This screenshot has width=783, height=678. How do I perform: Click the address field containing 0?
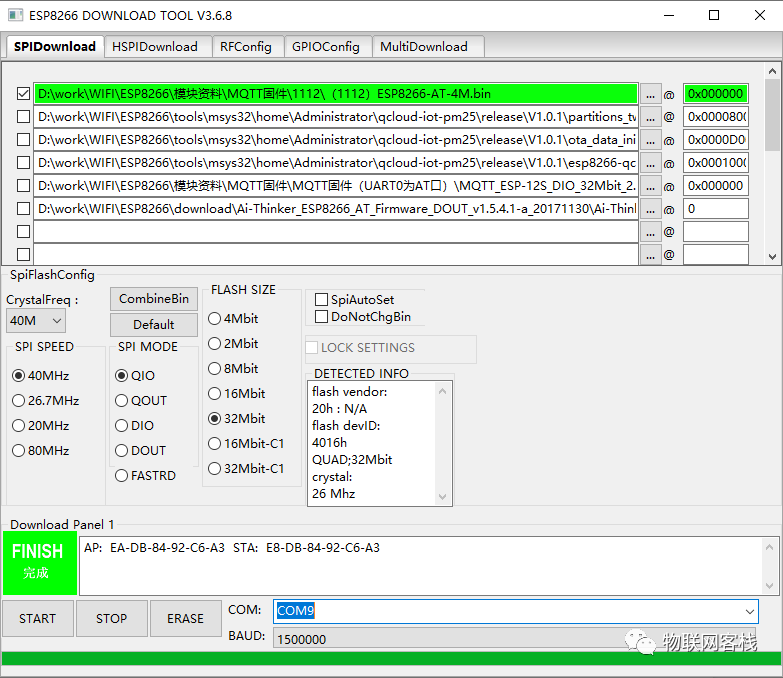716,209
